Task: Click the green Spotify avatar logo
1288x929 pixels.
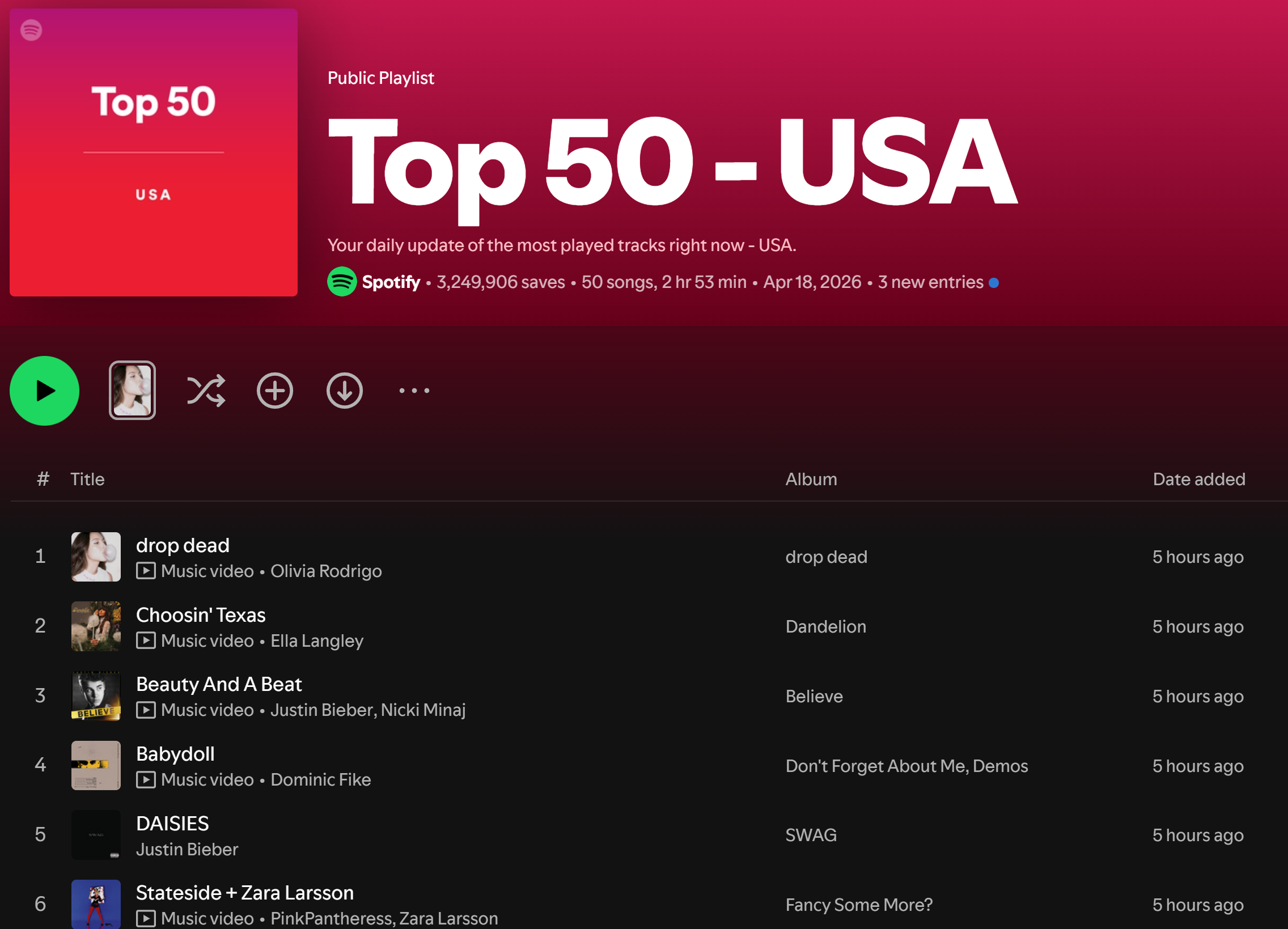Action: pos(342,282)
